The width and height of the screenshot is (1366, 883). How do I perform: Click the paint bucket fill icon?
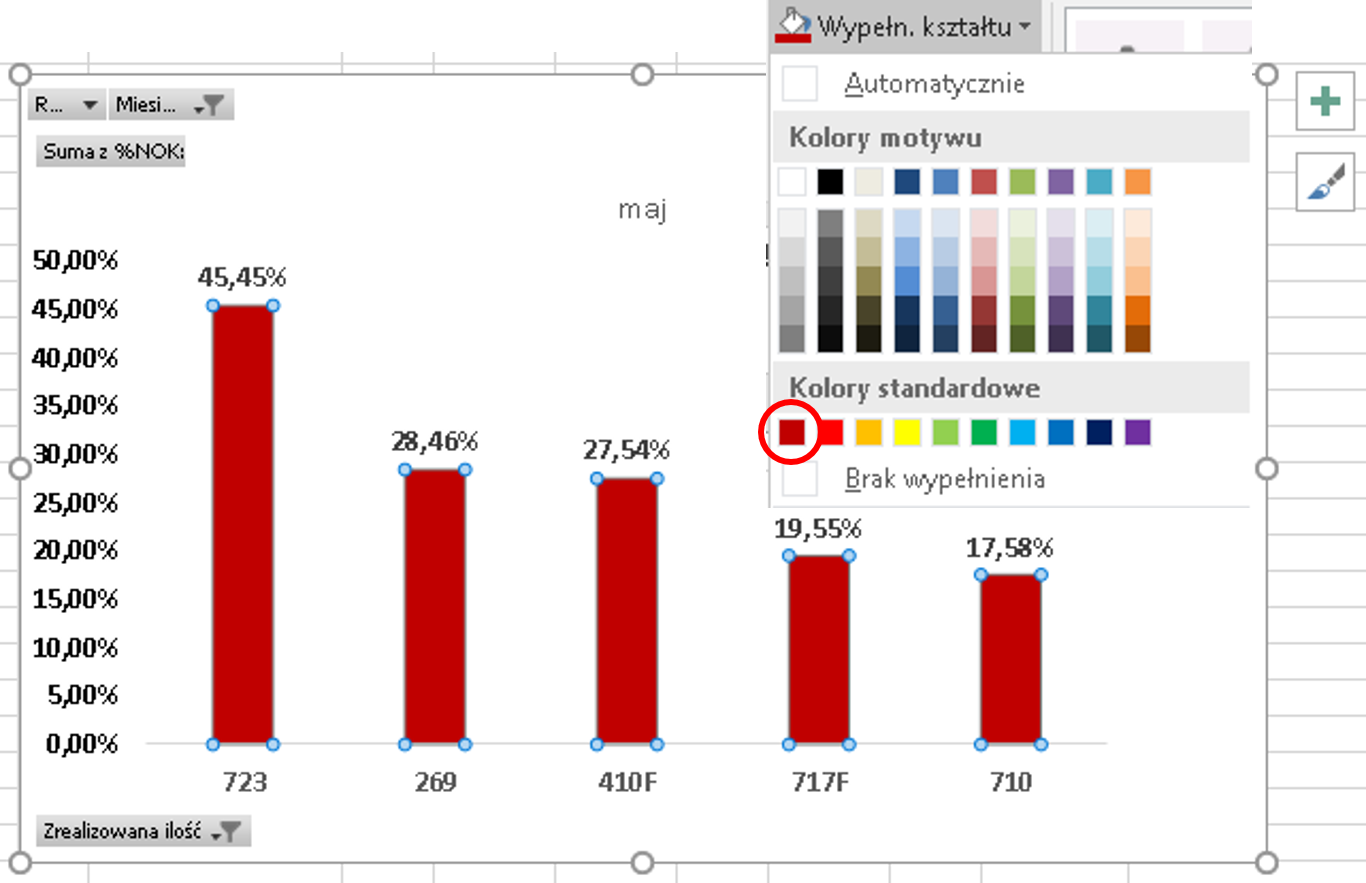point(793,24)
